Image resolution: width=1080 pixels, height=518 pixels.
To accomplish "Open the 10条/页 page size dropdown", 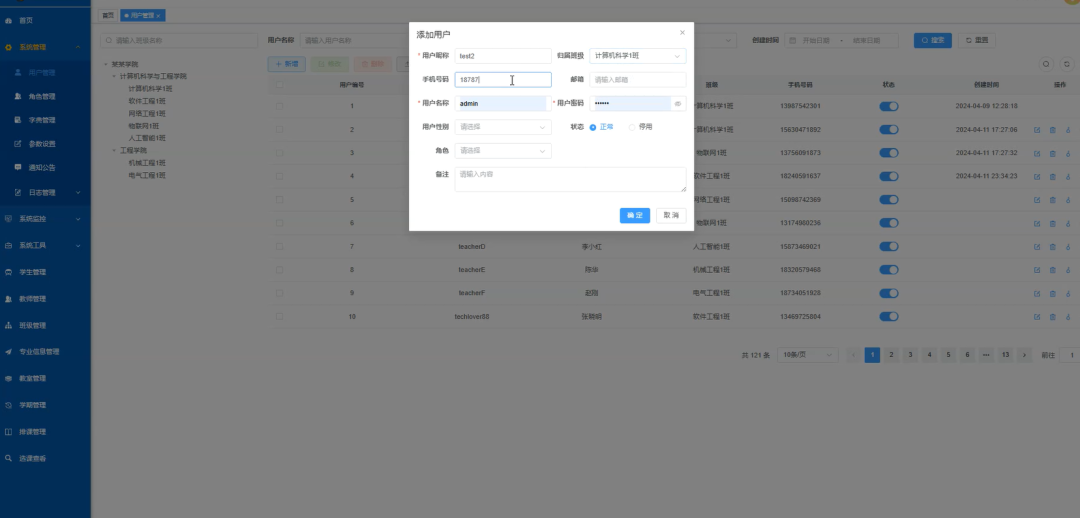I will 807,355.
